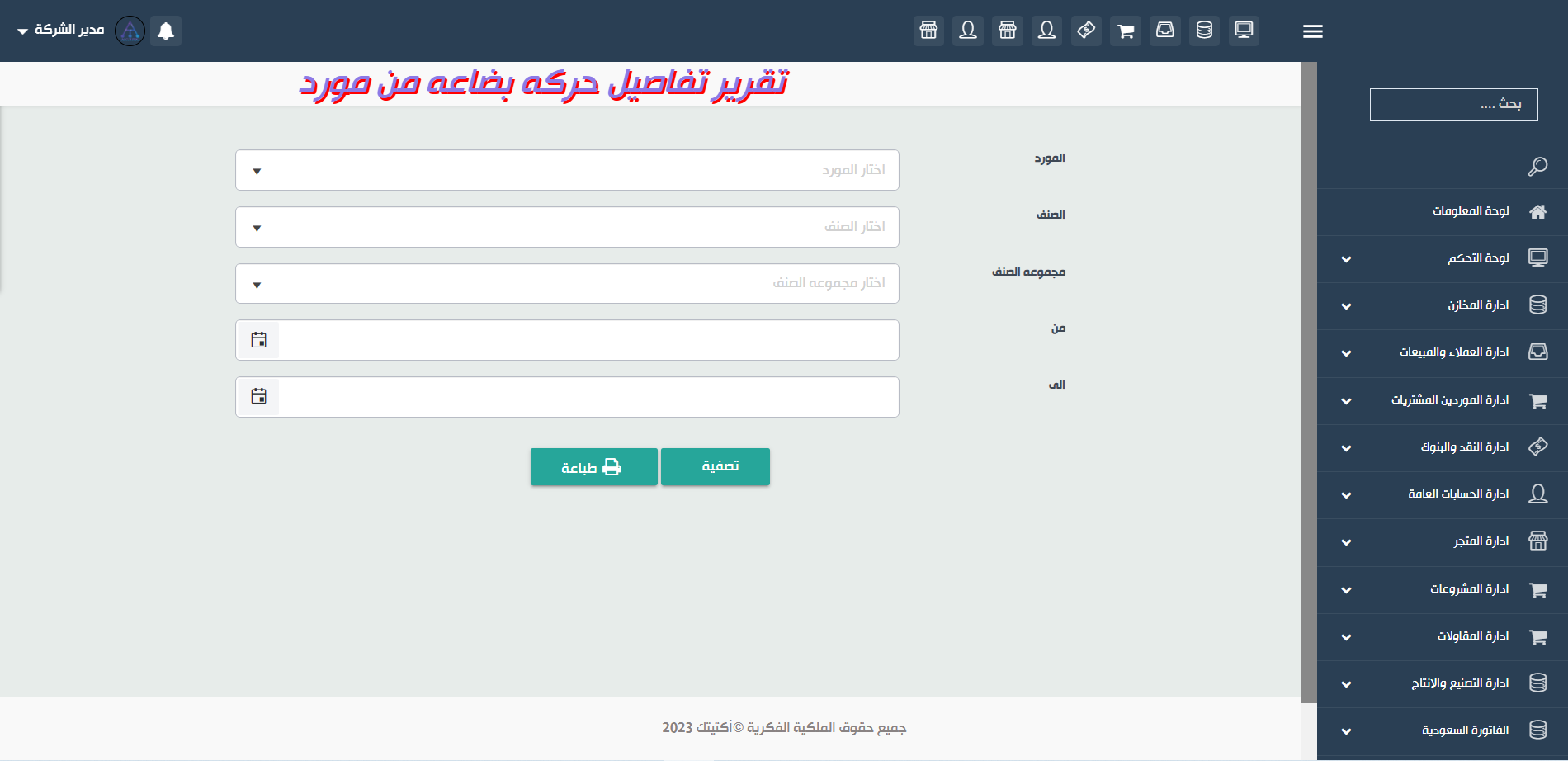Expand the ادارة التصنيع والانتاج chevron
This screenshot has height=761, width=1568.
coord(1346,684)
